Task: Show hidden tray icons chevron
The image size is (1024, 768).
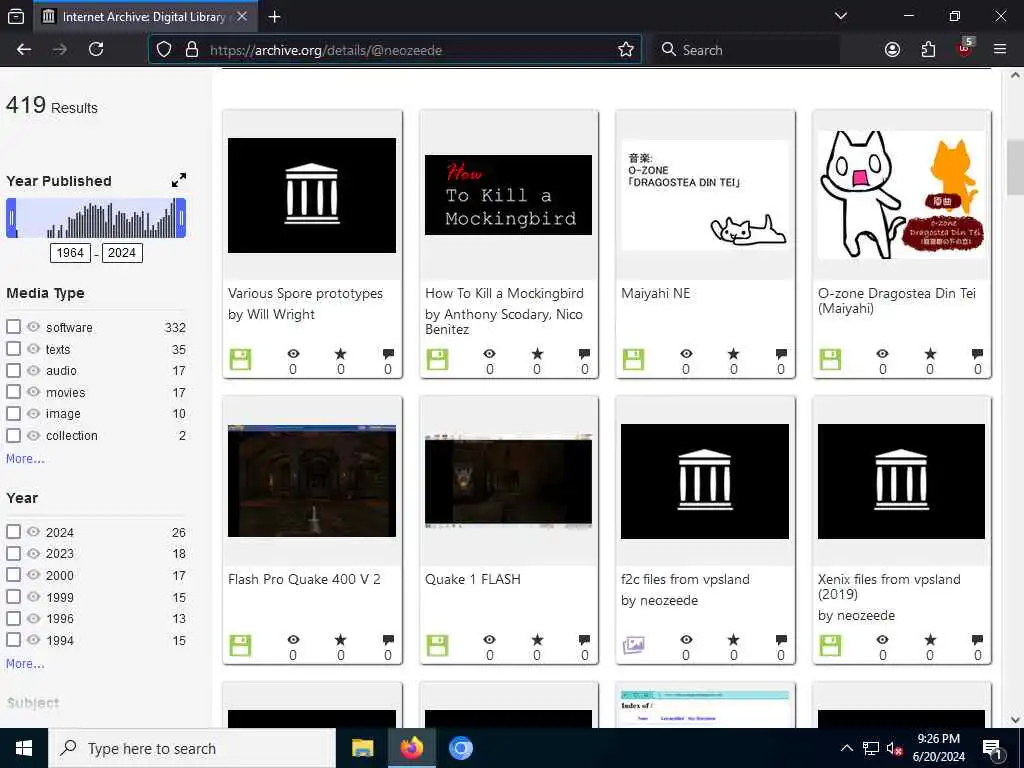Action: [x=846, y=748]
